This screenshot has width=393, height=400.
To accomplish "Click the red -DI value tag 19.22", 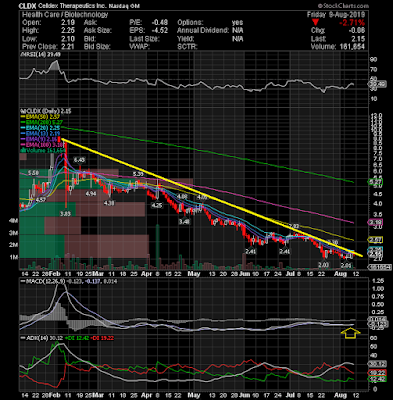I will pos(376,372).
